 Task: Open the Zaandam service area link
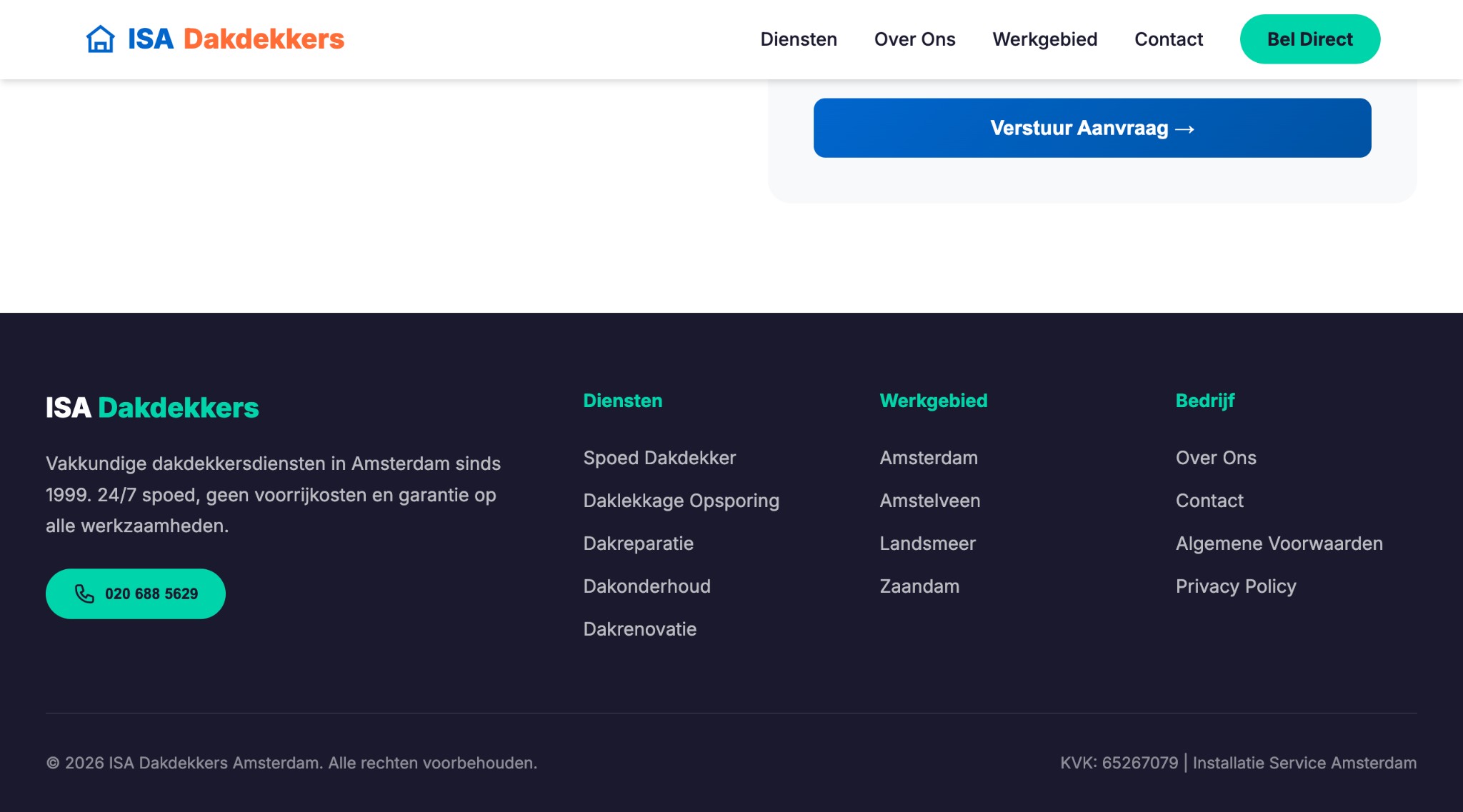click(920, 586)
